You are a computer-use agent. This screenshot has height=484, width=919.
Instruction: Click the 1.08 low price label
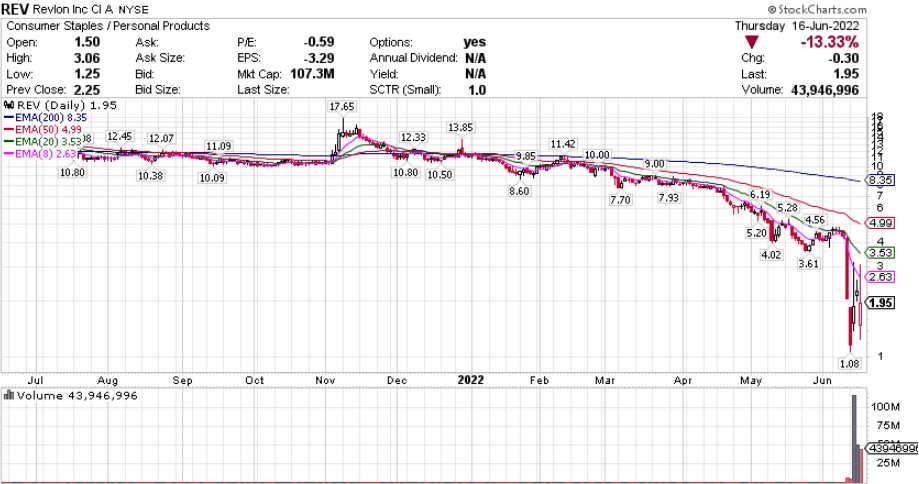coord(849,364)
